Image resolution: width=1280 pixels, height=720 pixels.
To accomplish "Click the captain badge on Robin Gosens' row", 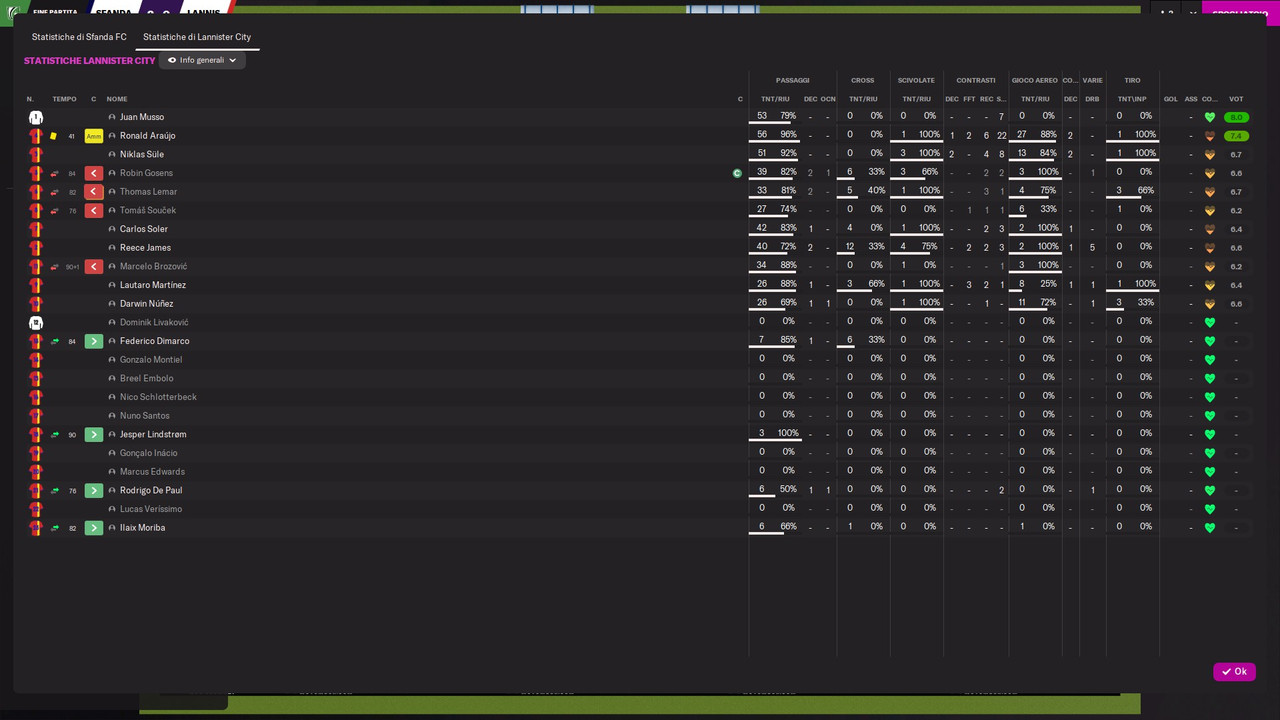I will click(x=737, y=173).
